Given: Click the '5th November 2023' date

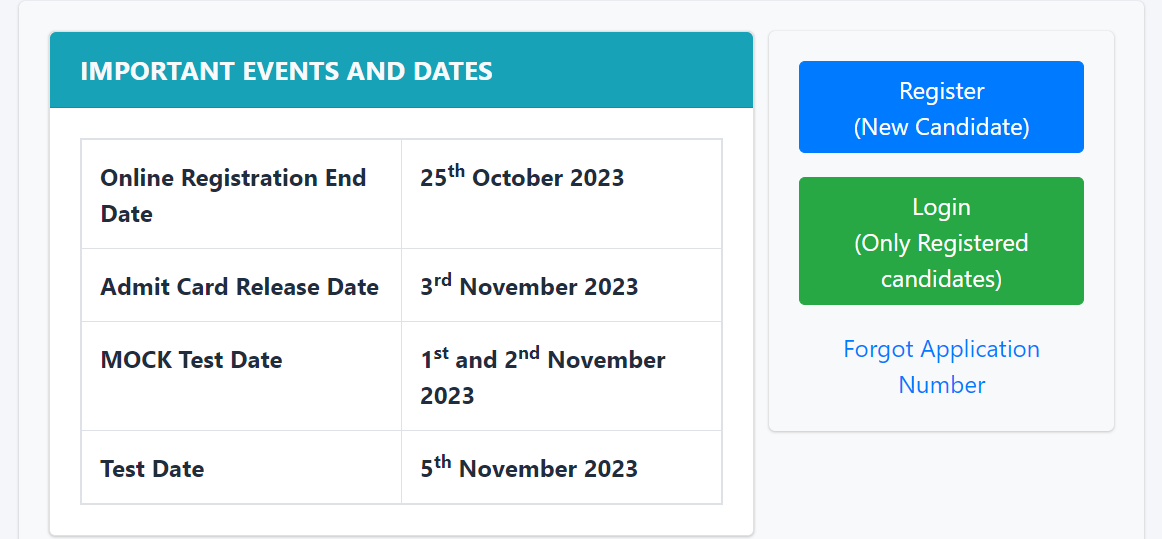Looking at the screenshot, I should click(x=529, y=468).
